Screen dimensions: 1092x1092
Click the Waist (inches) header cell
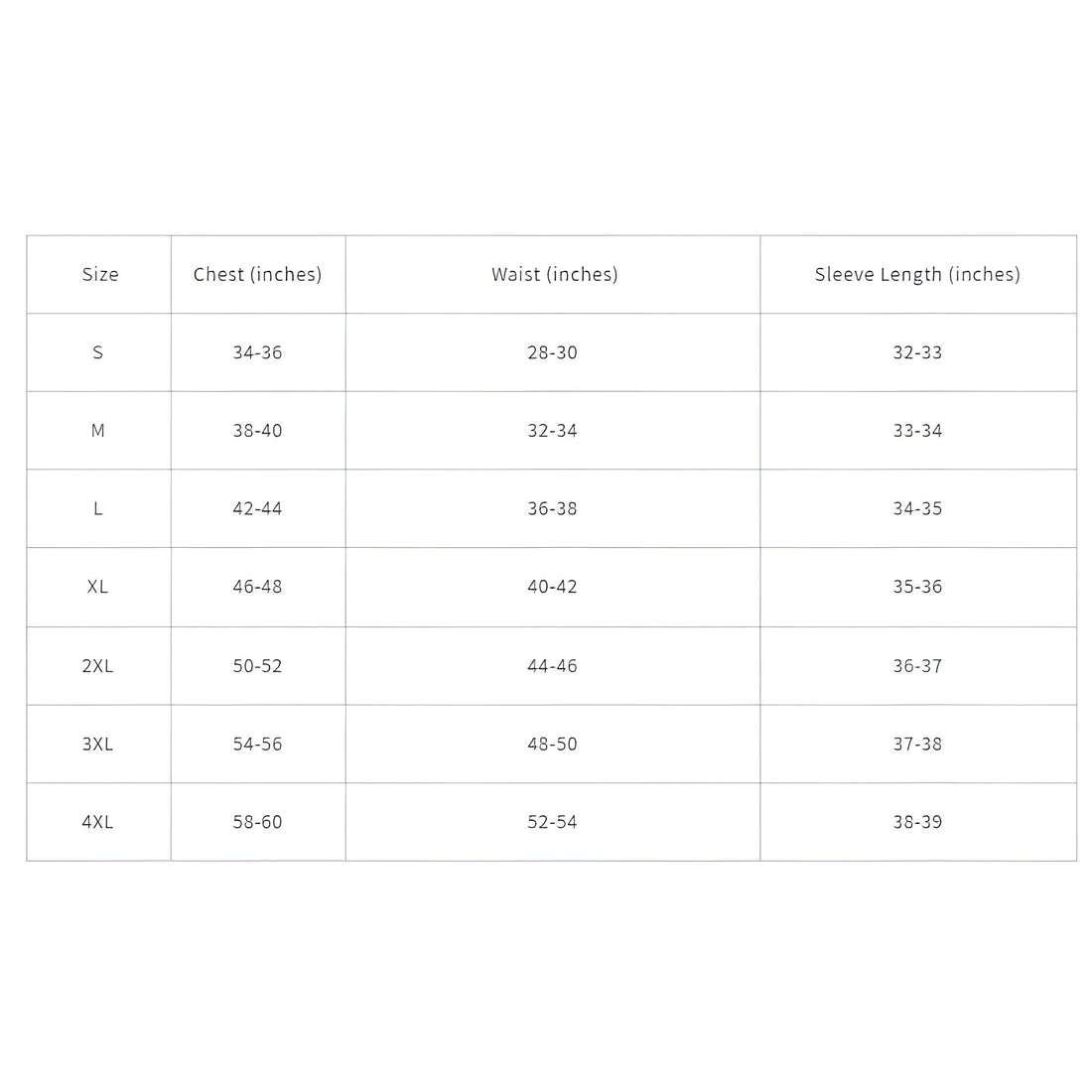(x=554, y=275)
